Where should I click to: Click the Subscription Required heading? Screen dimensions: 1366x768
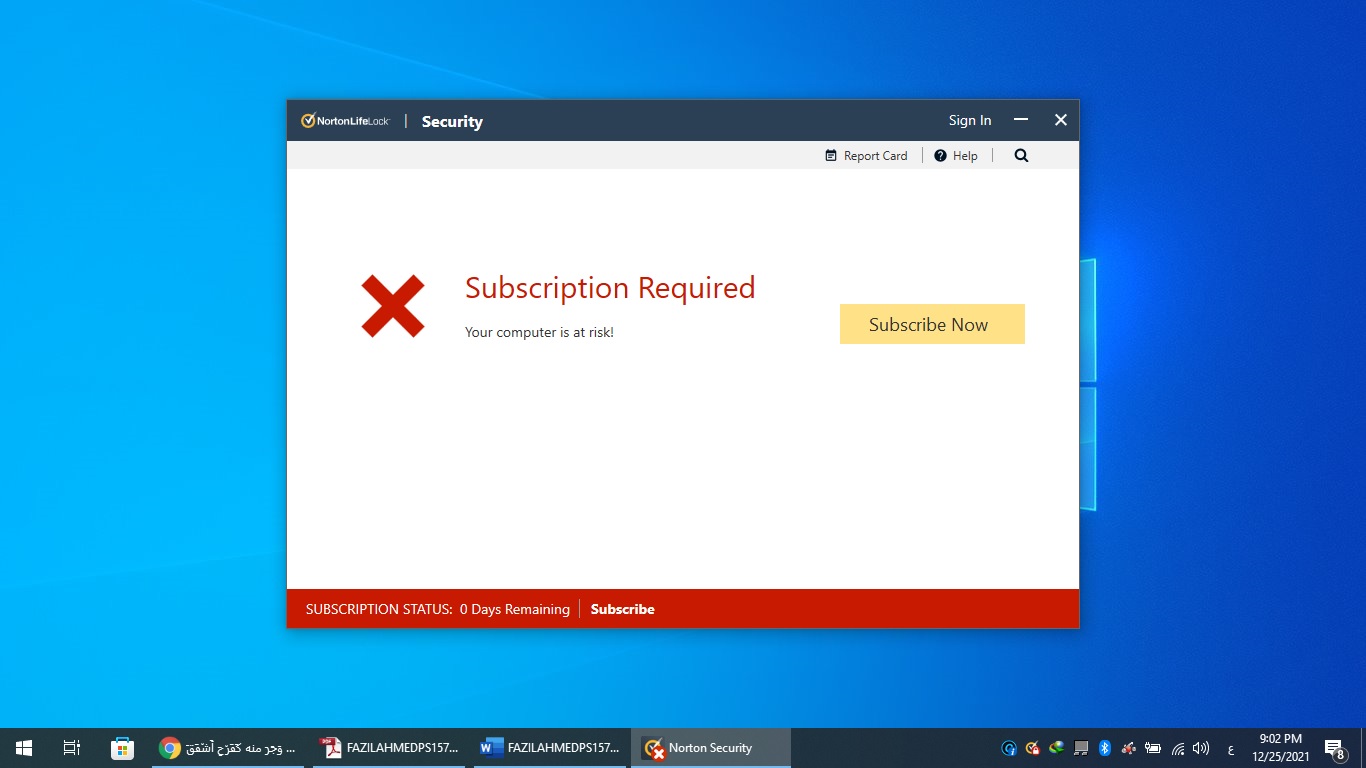[x=610, y=288]
